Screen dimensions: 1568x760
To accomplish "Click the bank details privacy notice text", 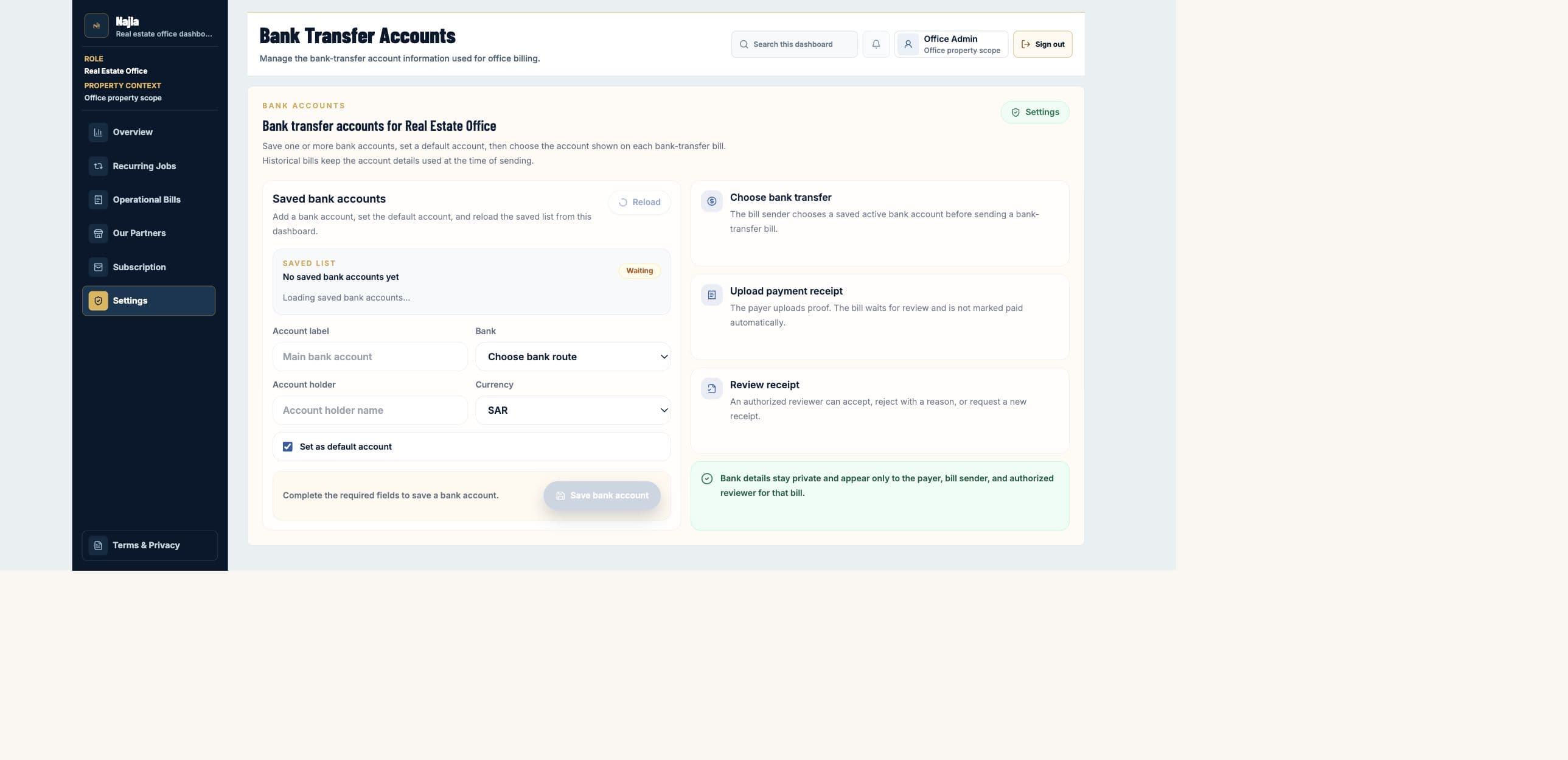I will tap(887, 486).
